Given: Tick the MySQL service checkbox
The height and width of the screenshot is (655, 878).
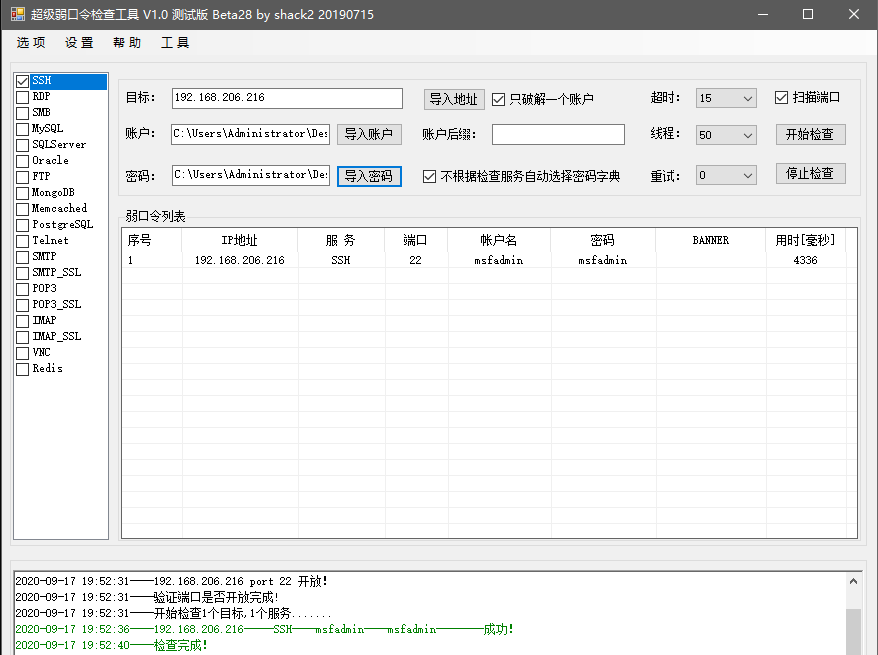Looking at the screenshot, I should tap(22, 129).
